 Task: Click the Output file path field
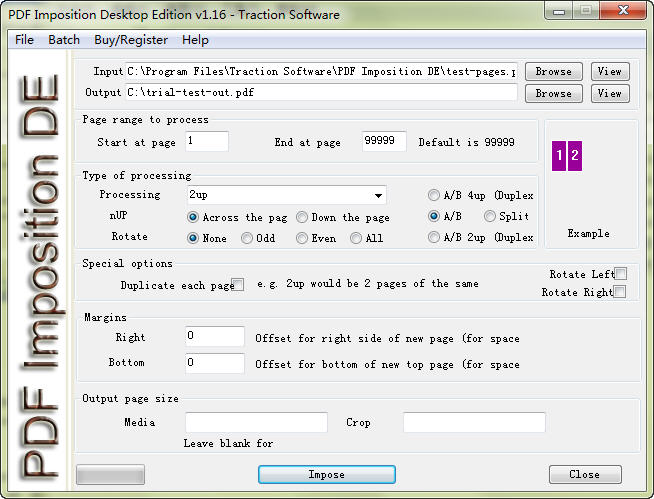point(322,92)
